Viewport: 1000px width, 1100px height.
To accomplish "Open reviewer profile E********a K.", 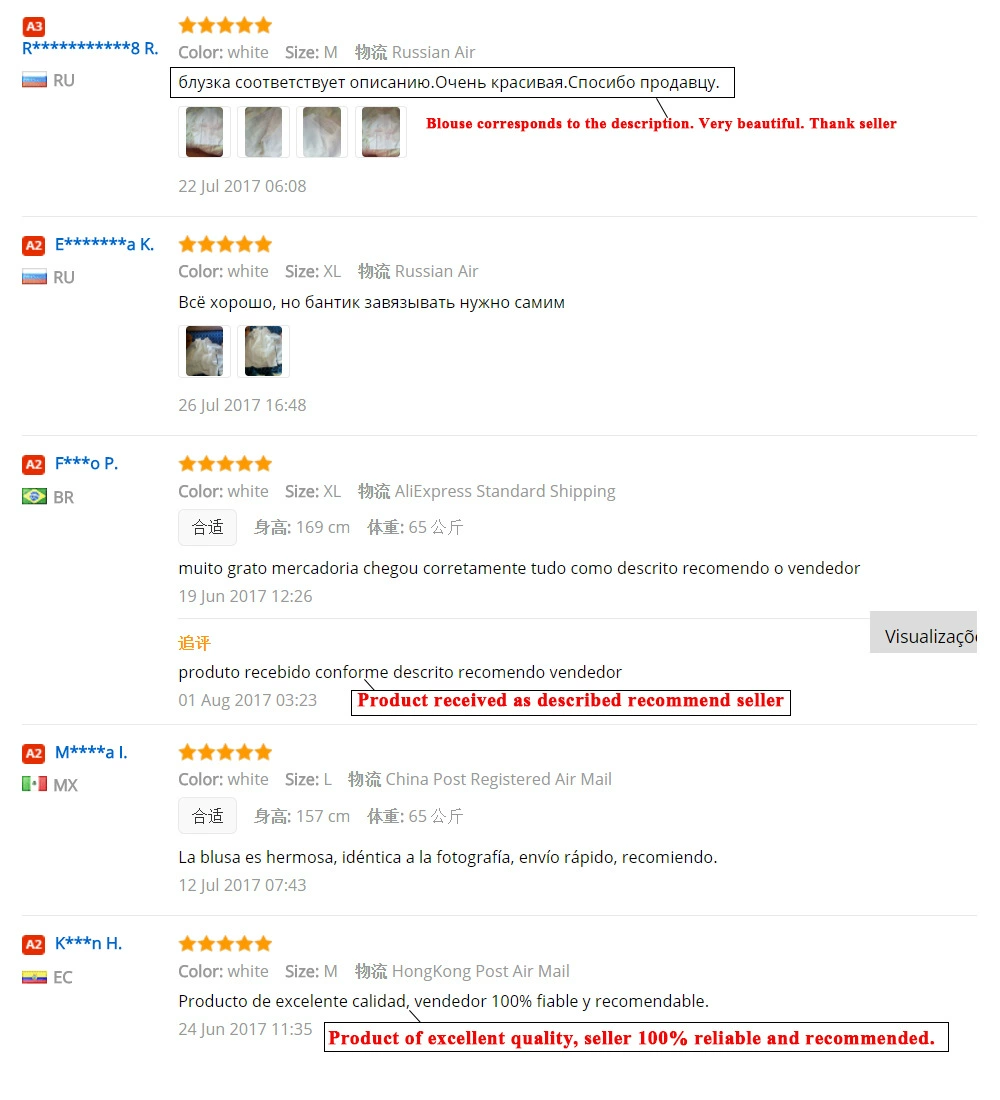I will pos(105,244).
